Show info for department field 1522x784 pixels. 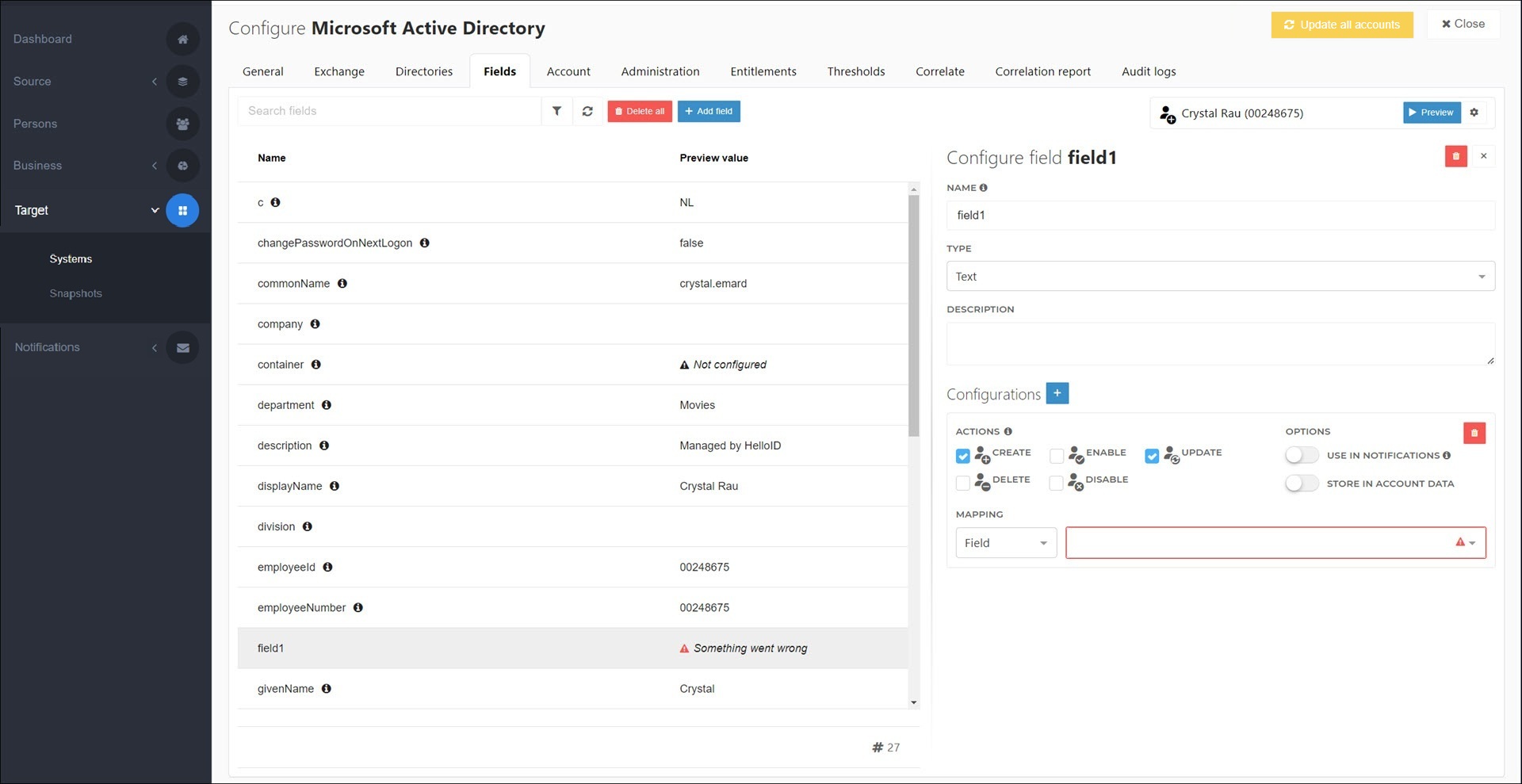tap(326, 404)
